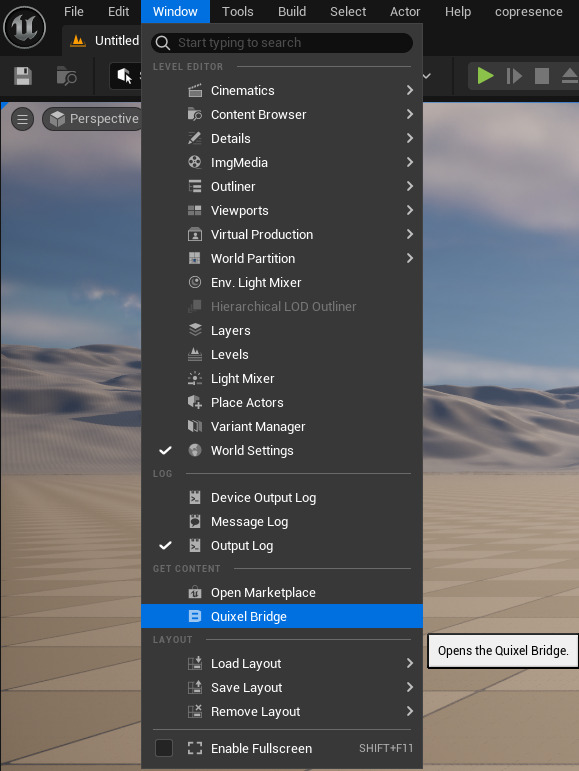
Task: Click the Perspective viewport mode button
Action: tap(93, 119)
